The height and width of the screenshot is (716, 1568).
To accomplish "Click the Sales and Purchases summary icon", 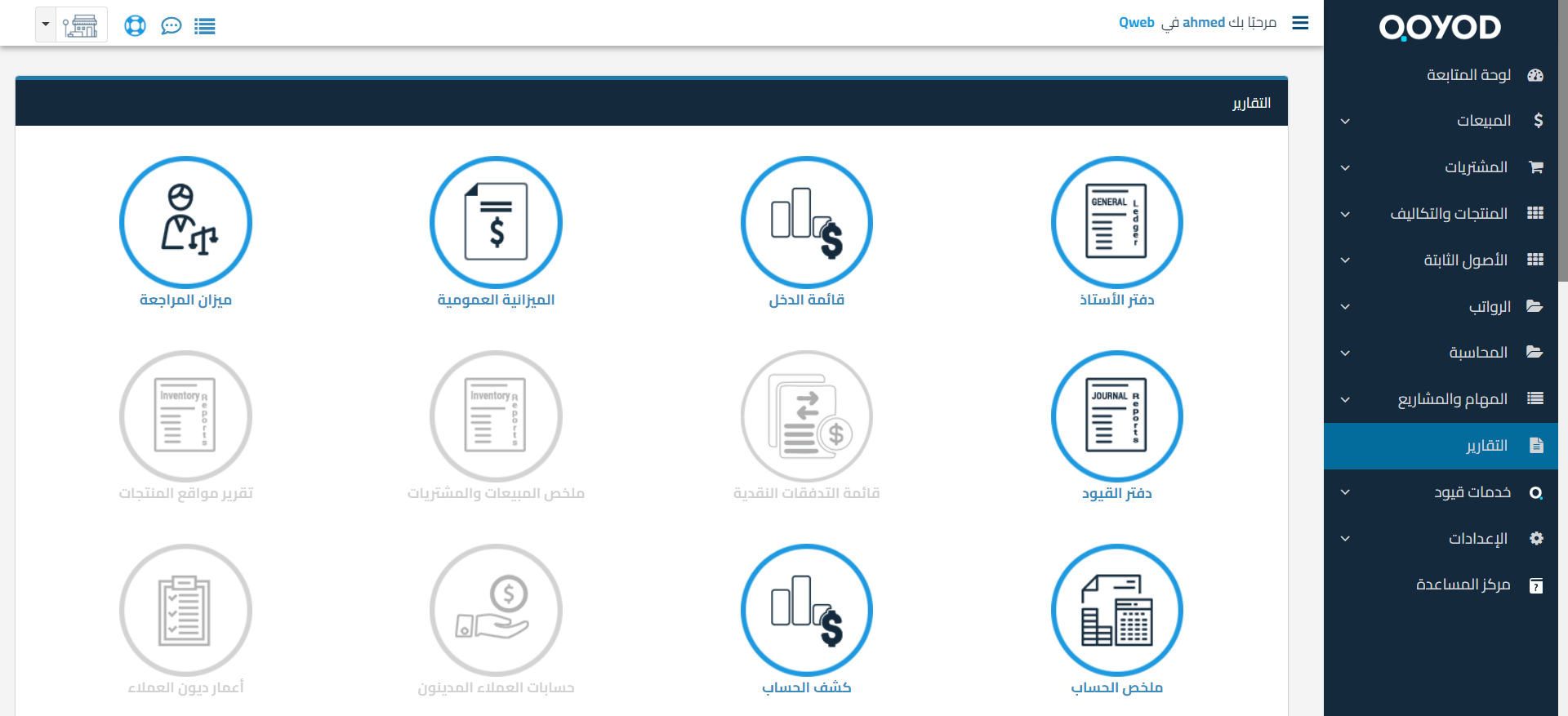I will (496, 416).
